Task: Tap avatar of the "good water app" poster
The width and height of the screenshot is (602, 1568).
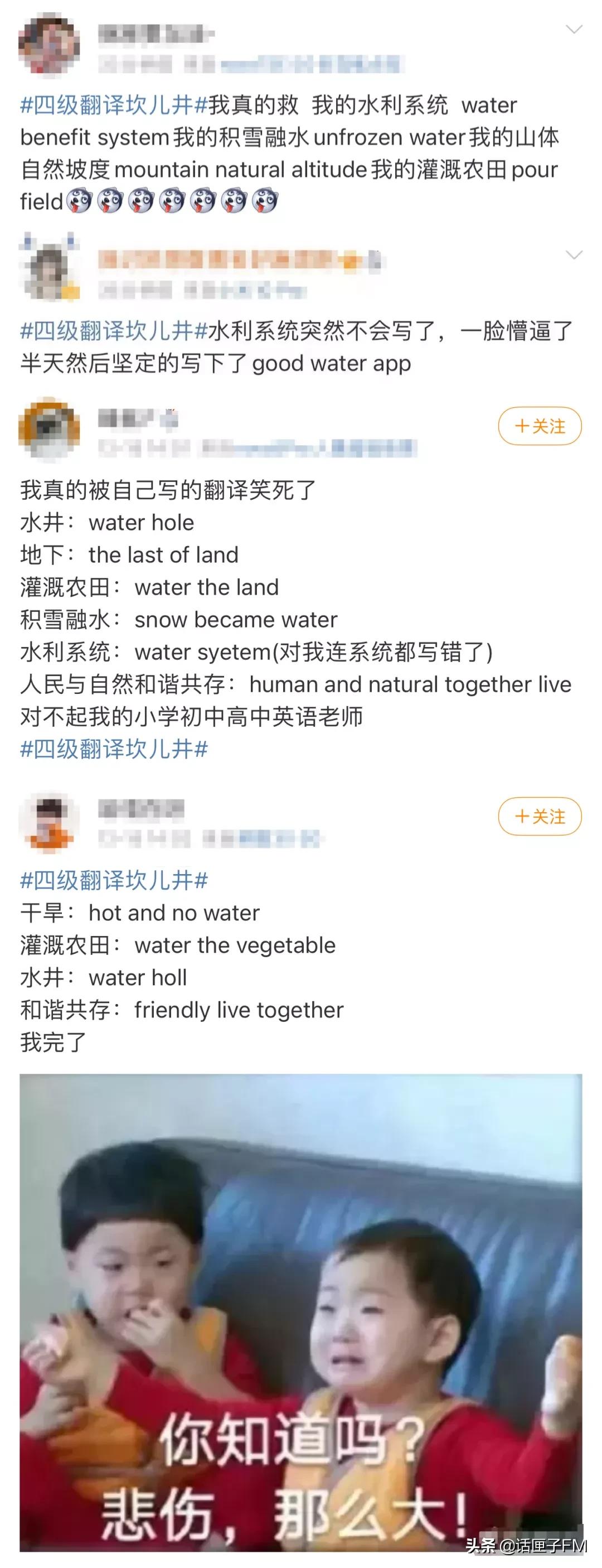Action: pos(48,268)
